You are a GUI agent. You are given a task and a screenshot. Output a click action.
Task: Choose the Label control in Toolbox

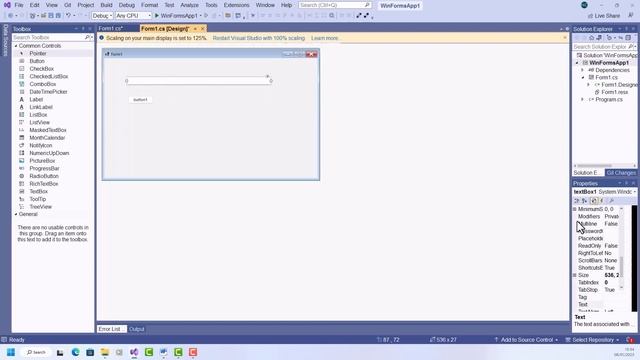(36, 100)
